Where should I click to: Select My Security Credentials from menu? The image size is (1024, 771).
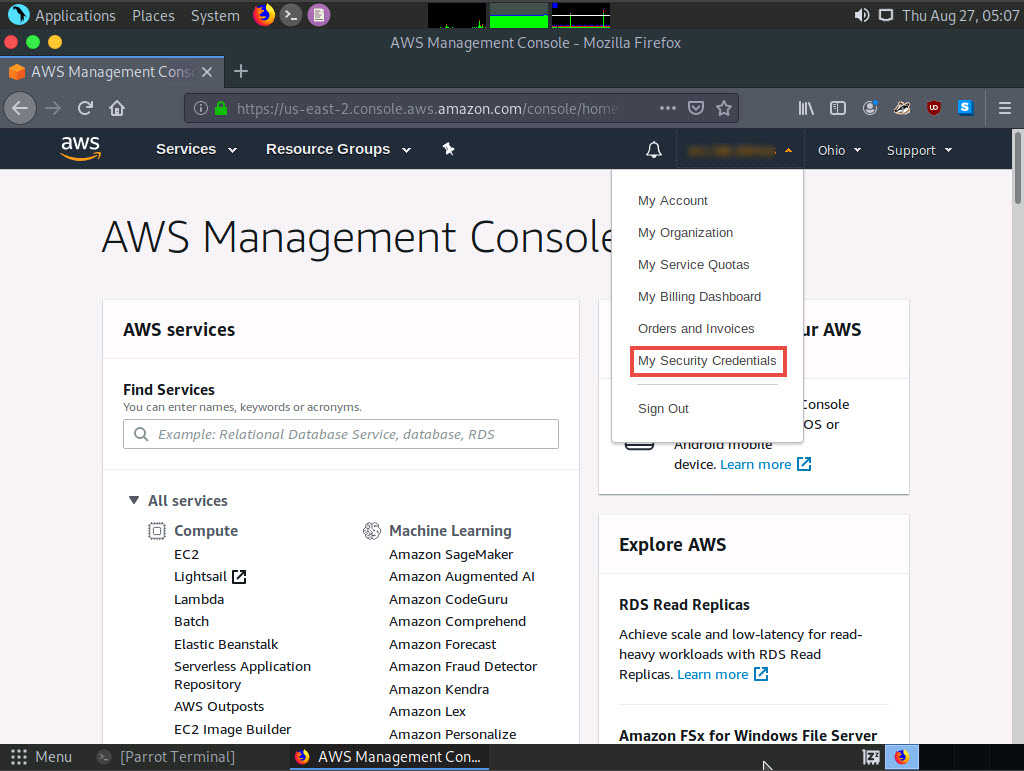(x=707, y=360)
